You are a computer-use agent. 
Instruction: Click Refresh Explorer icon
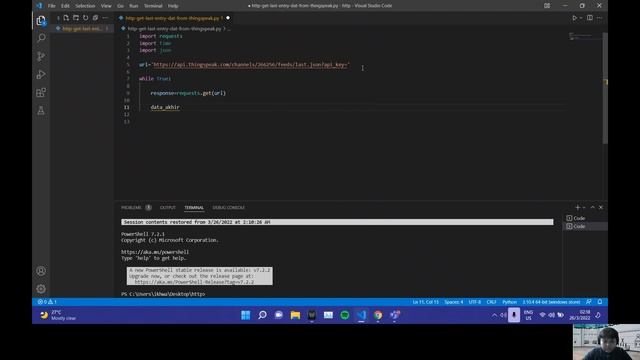coord(86,18)
